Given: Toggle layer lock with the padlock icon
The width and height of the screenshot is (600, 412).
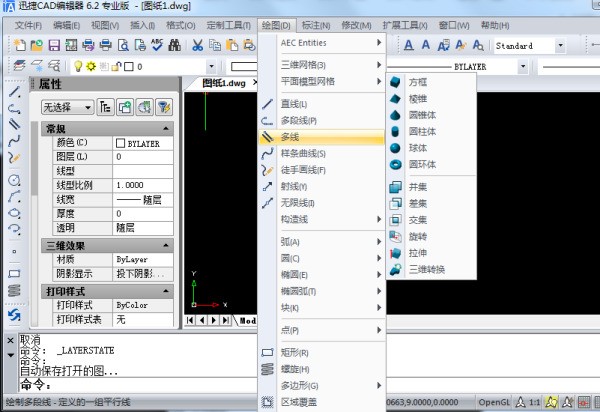Looking at the screenshot, I should click(x=116, y=66).
